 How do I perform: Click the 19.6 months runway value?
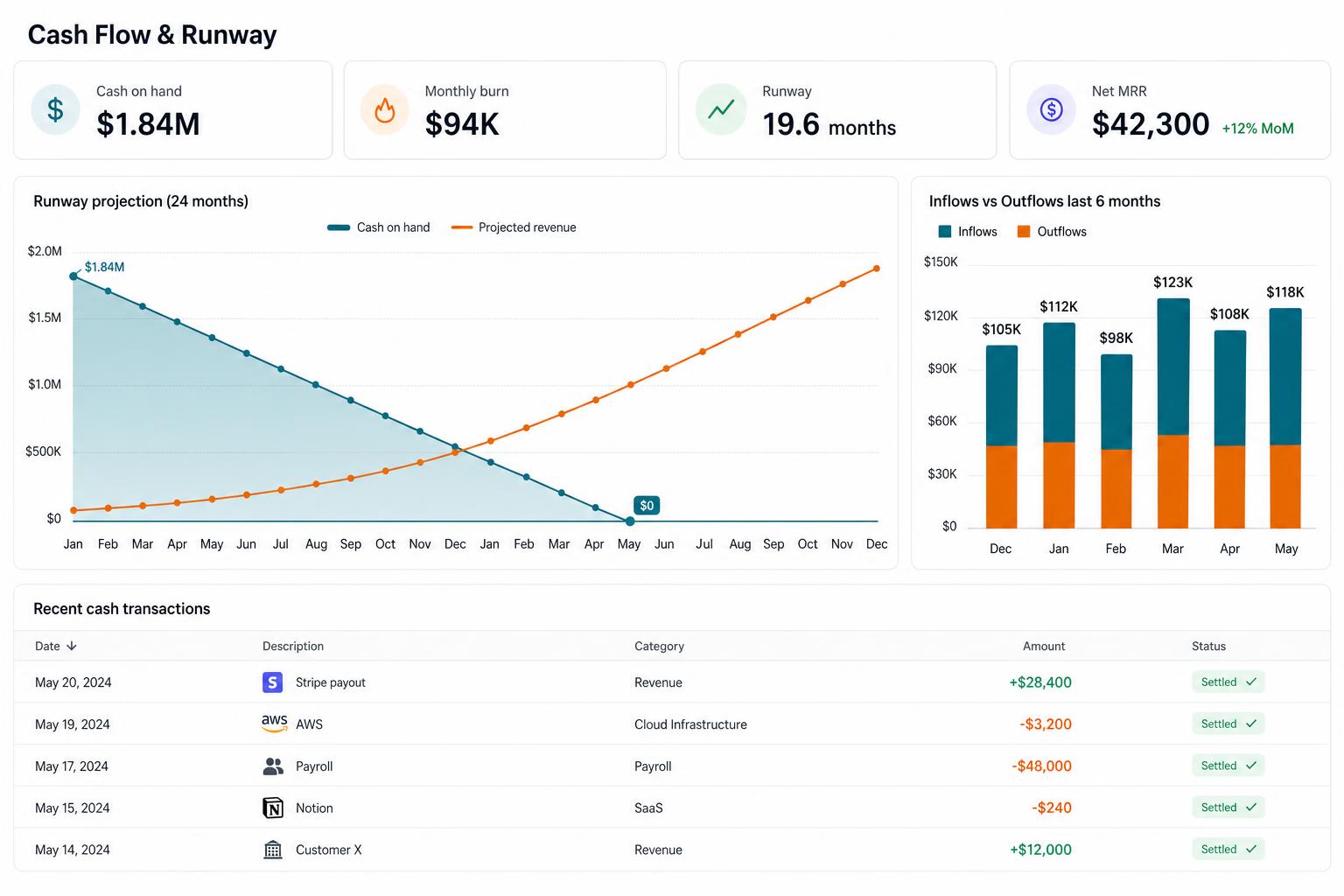[x=829, y=124]
